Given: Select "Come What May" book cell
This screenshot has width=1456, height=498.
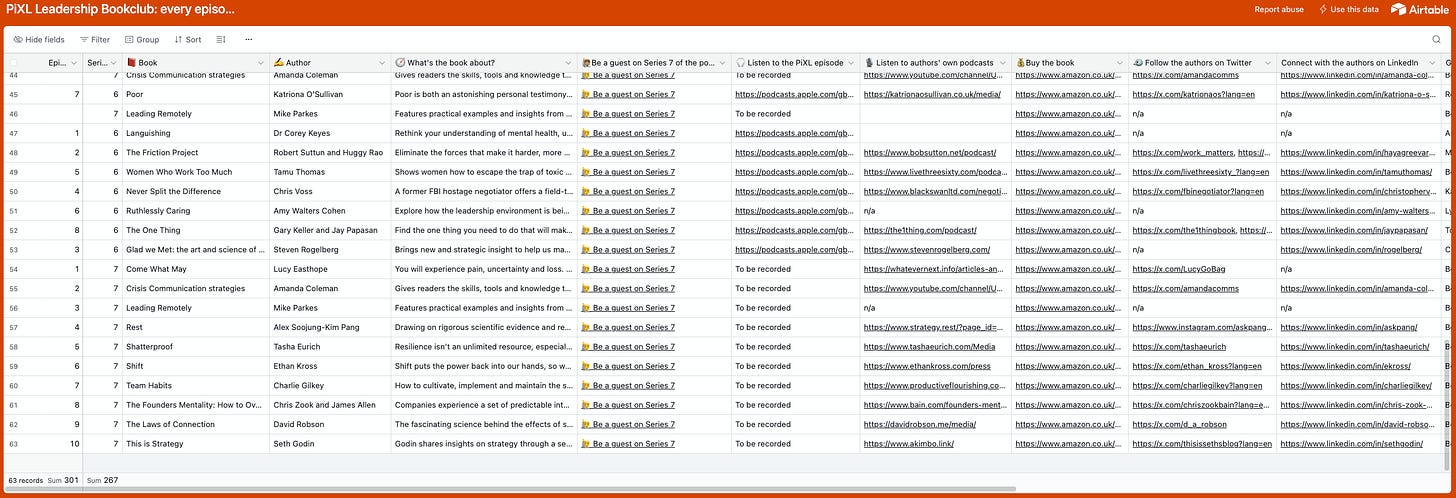Looking at the screenshot, I should (x=196, y=269).
